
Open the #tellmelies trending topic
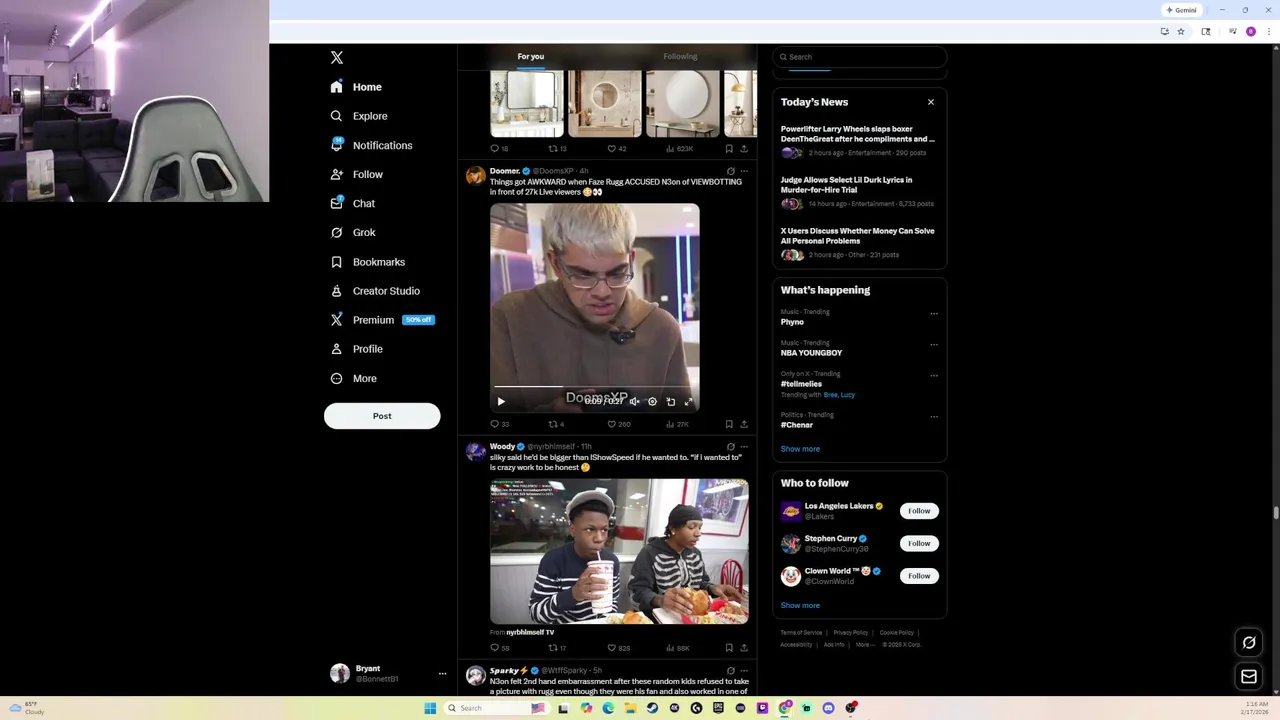[x=801, y=384]
